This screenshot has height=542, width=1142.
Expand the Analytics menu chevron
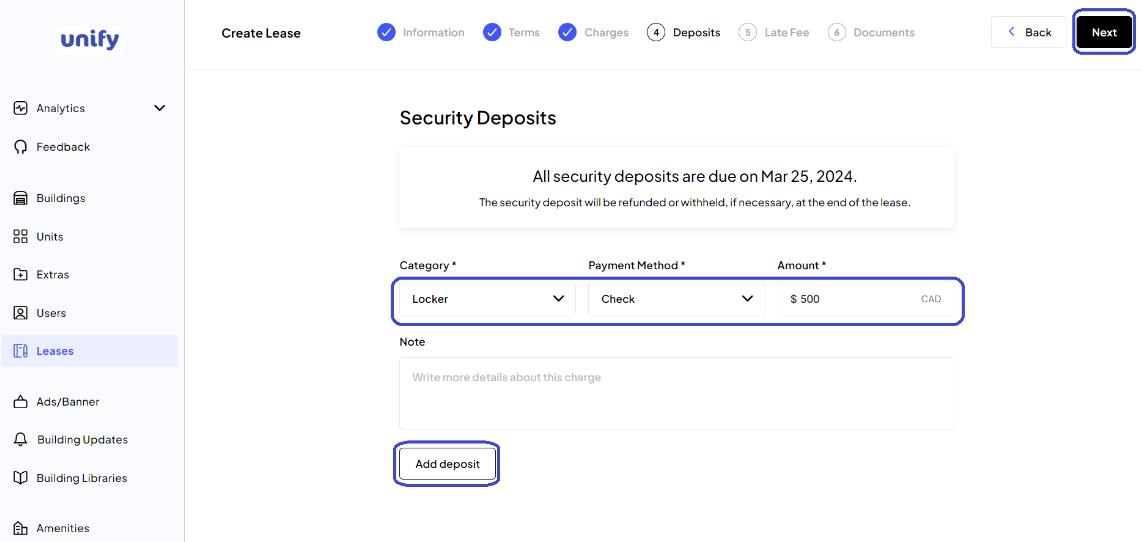160,108
